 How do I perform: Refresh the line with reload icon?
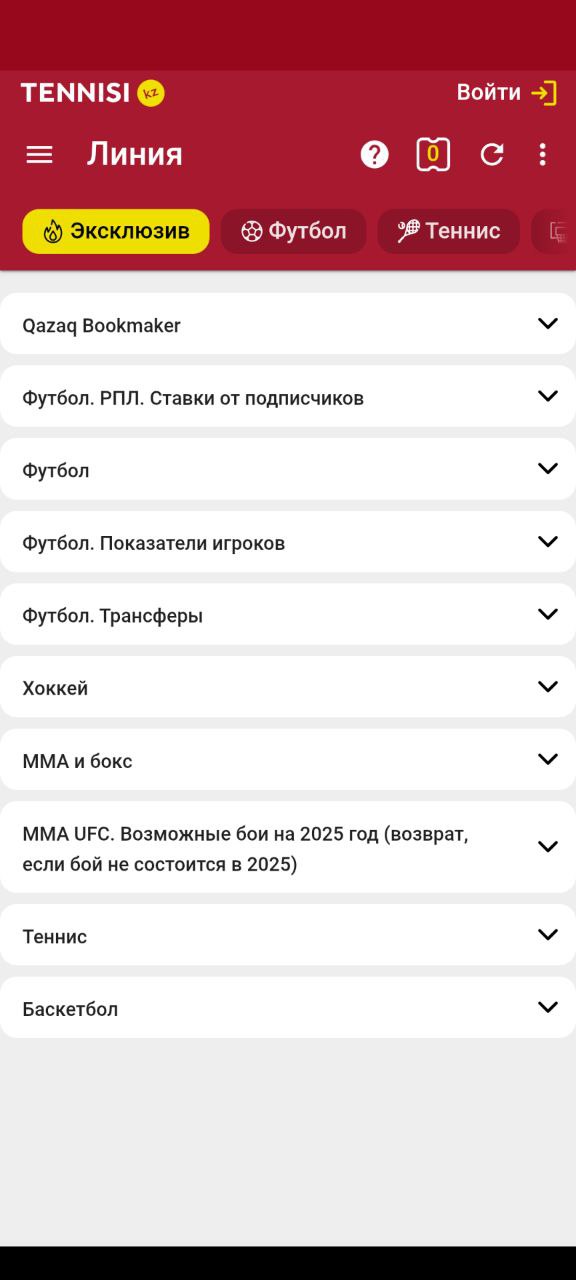[491, 154]
